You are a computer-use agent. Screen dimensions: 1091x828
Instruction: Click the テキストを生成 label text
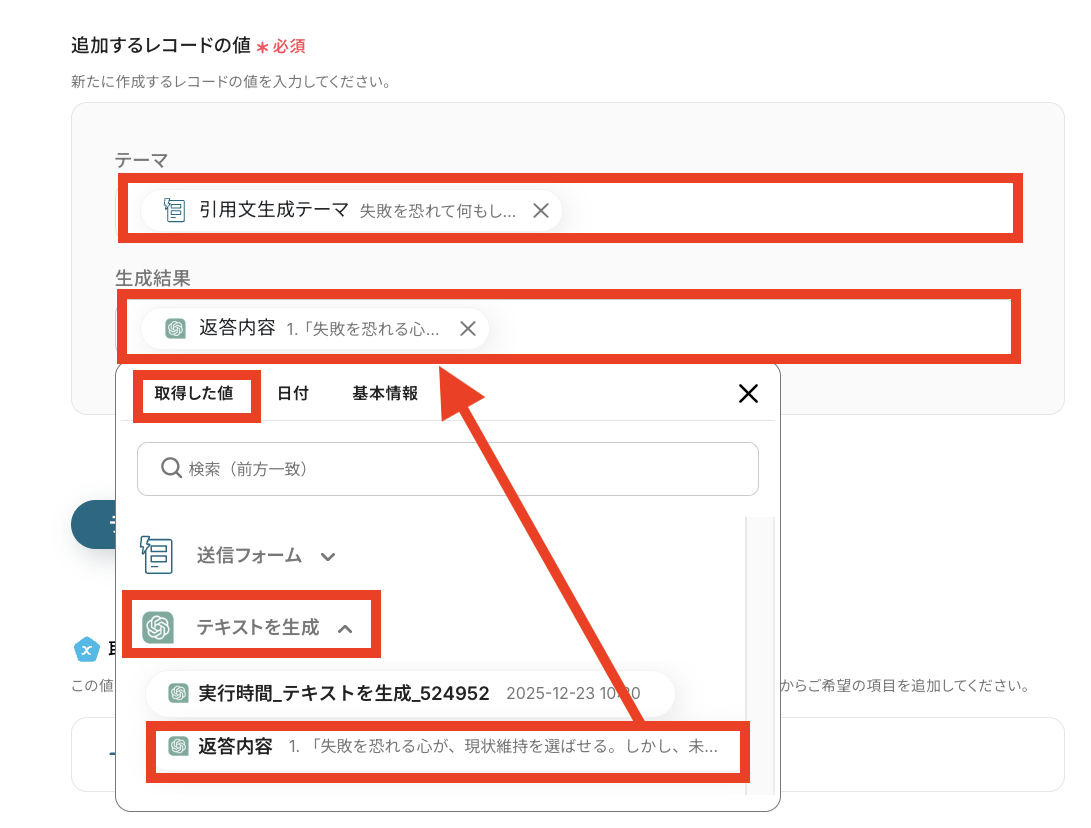click(x=258, y=628)
